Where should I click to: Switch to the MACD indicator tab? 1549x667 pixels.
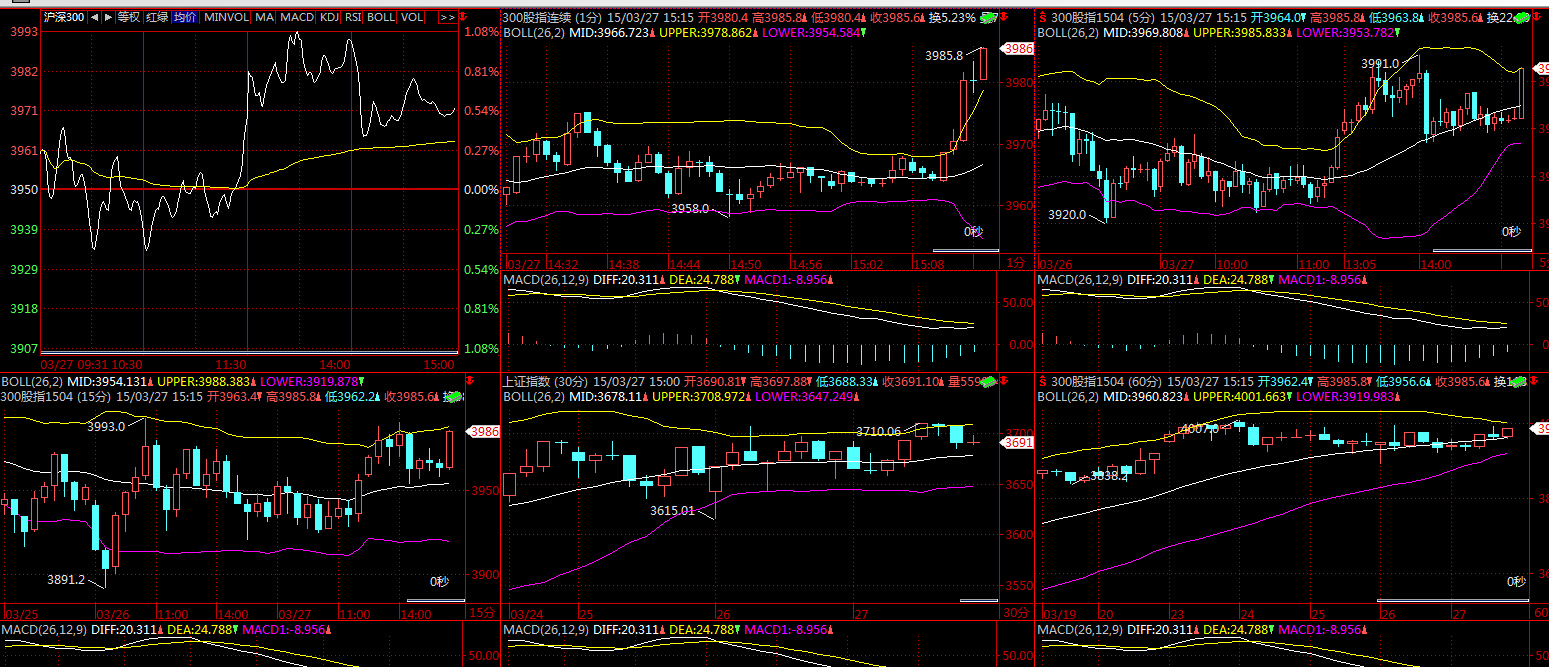(x=296, y=18)
